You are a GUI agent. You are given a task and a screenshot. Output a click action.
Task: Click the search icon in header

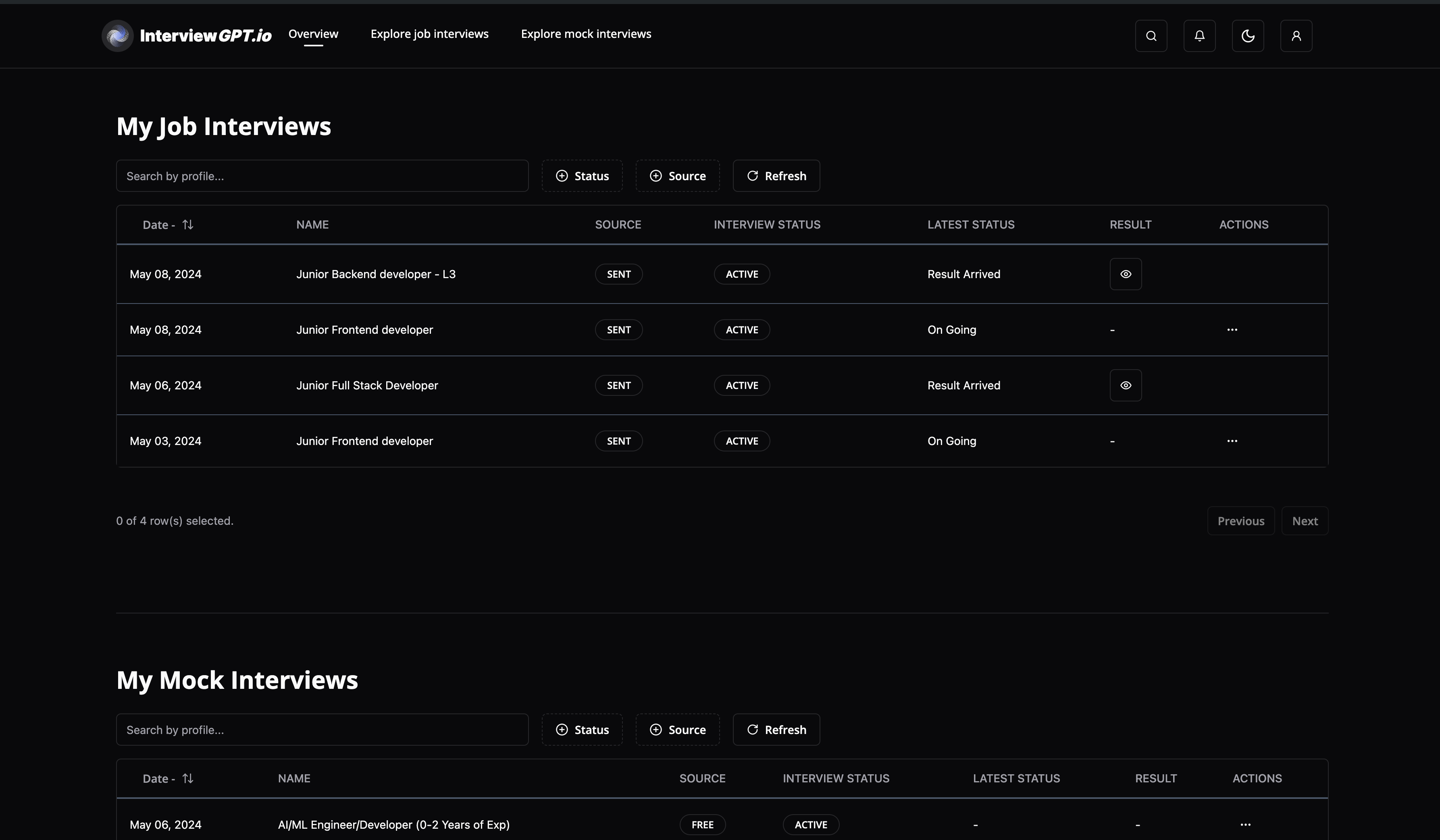coord(1151,36)
